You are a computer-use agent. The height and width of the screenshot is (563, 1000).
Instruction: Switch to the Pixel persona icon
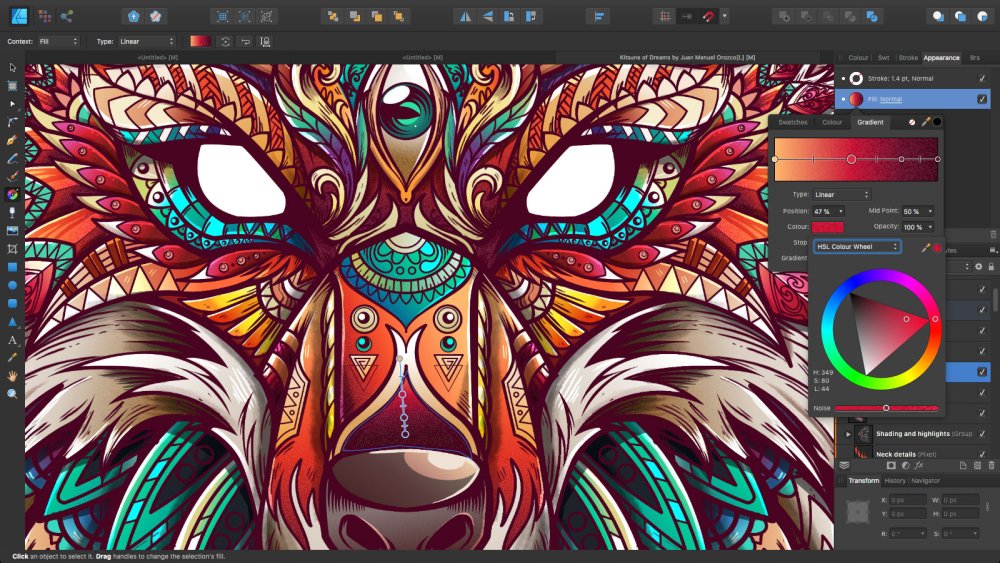tap(45, 16)
